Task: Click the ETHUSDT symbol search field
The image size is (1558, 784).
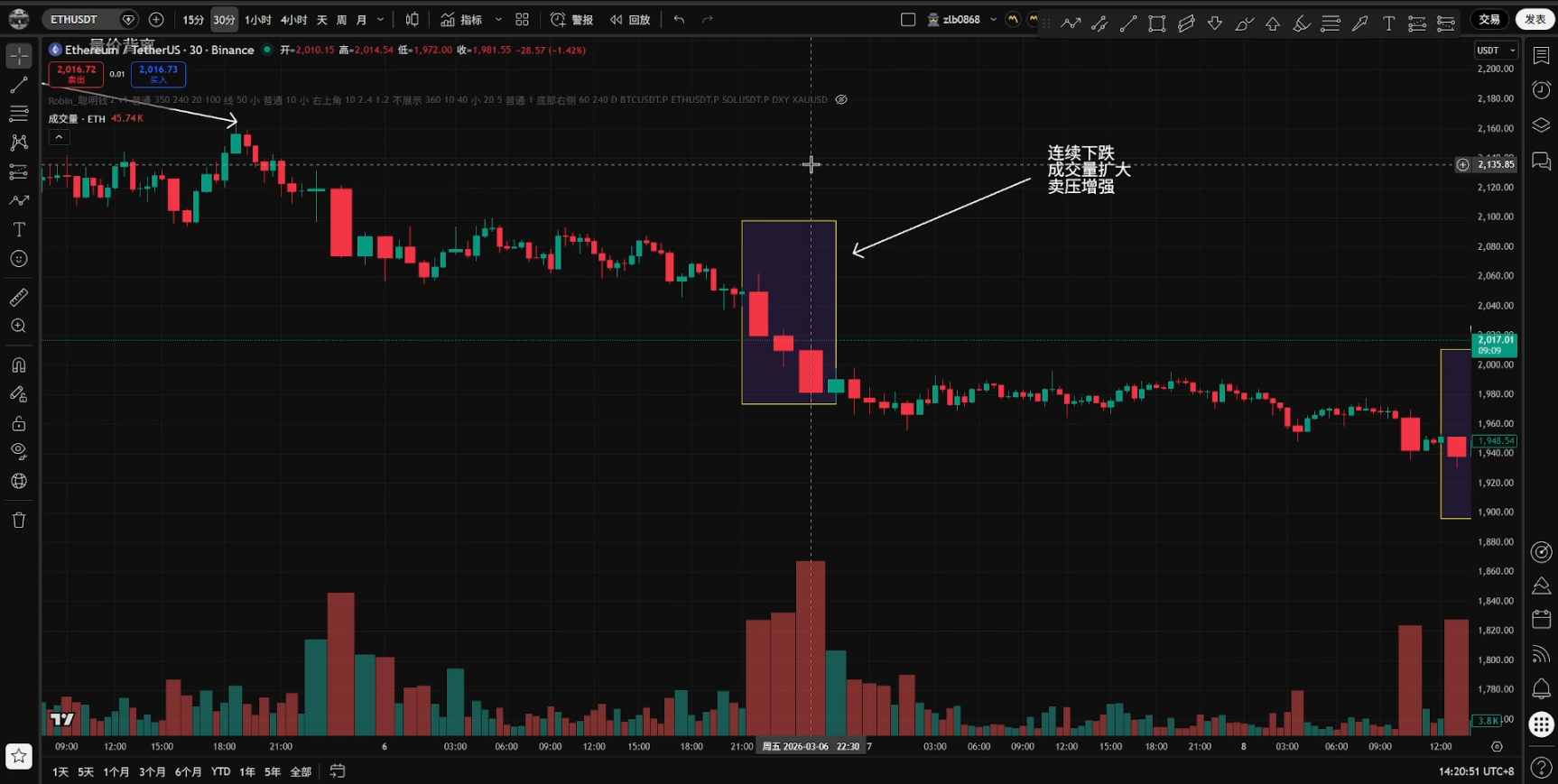Action: click(x=79, y=20)
